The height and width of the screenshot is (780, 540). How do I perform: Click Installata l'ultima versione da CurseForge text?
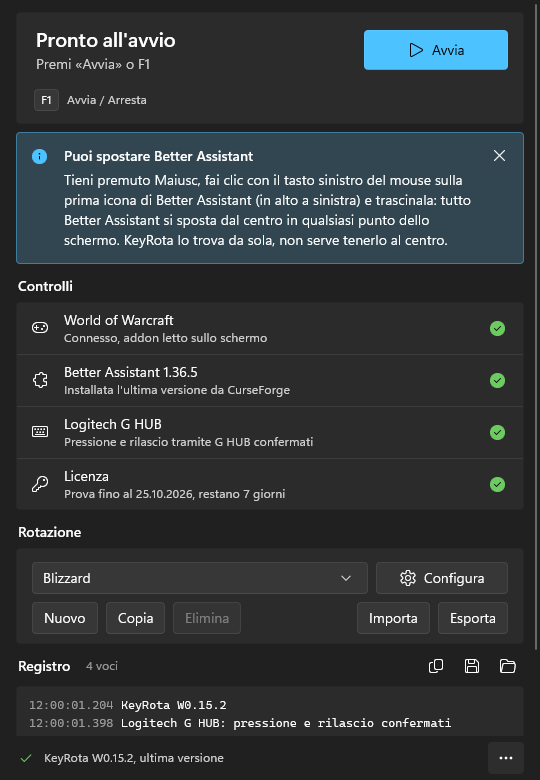pyautogui.click(x=177, y=390)
